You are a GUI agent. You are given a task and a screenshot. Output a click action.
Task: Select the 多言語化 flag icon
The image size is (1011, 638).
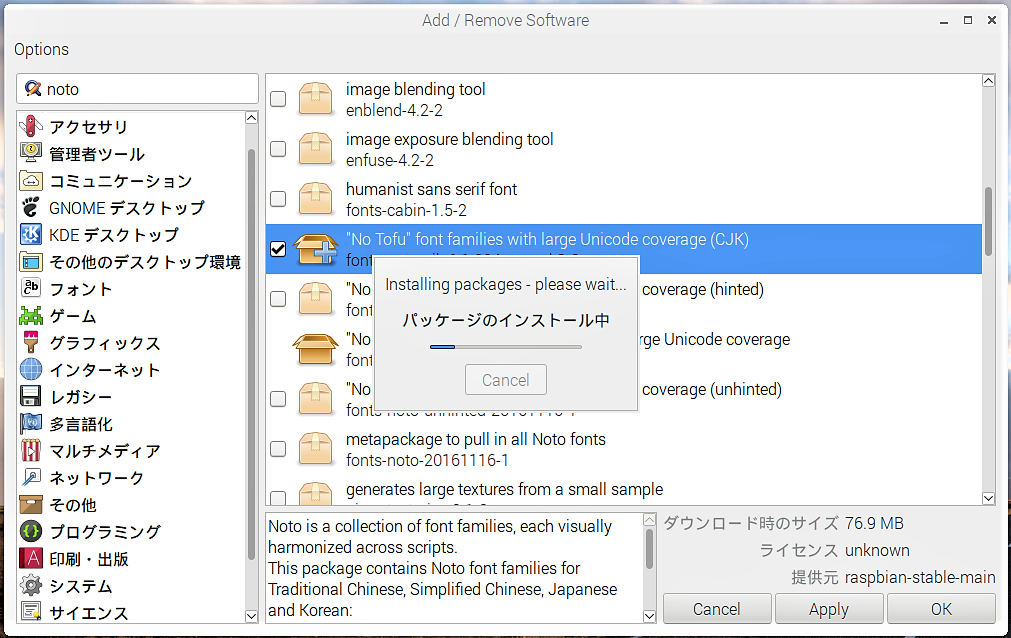pyautogui.click(x=31, y=424)
